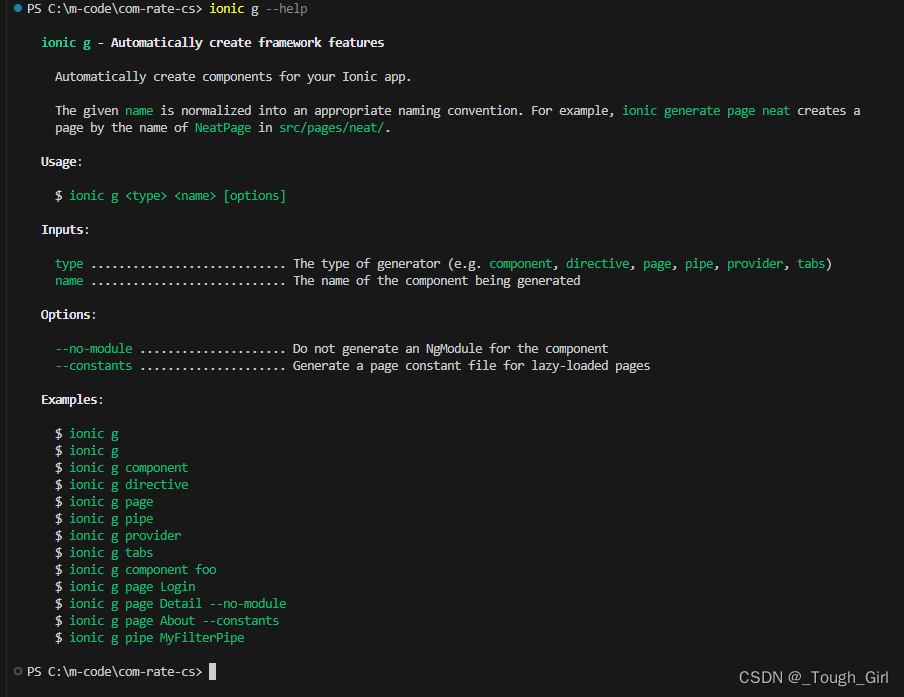
Task: Click the example 'ionic g provider'
Action: click(125, 536)
